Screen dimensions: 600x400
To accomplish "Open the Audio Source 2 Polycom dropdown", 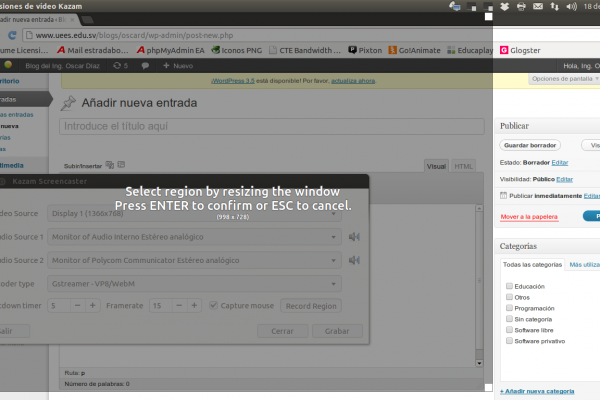I will tap(194, 260).
